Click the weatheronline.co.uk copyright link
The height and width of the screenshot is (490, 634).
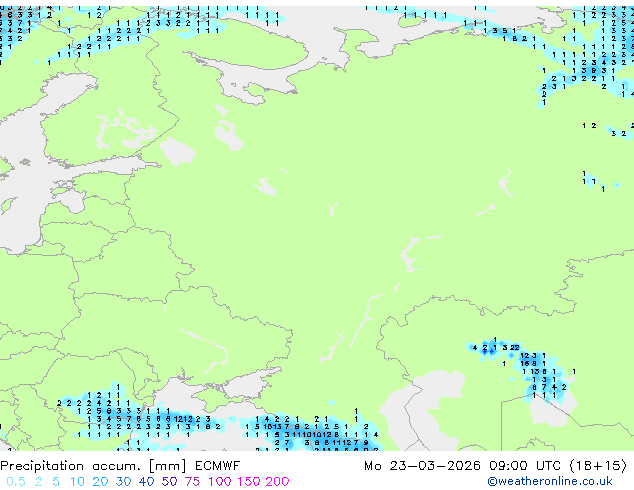[550, 481]
